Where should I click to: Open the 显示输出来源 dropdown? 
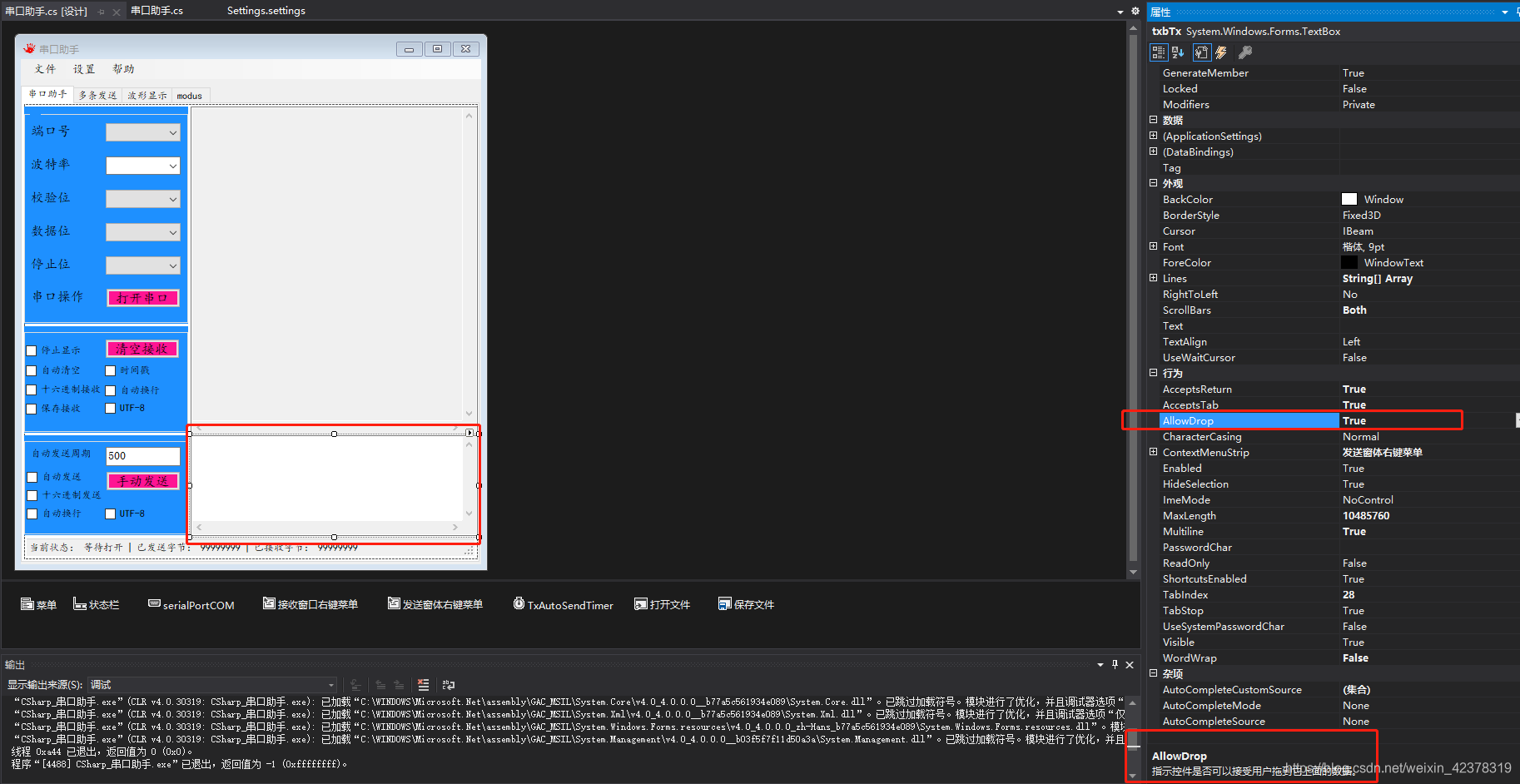click(x=212, y=685)
